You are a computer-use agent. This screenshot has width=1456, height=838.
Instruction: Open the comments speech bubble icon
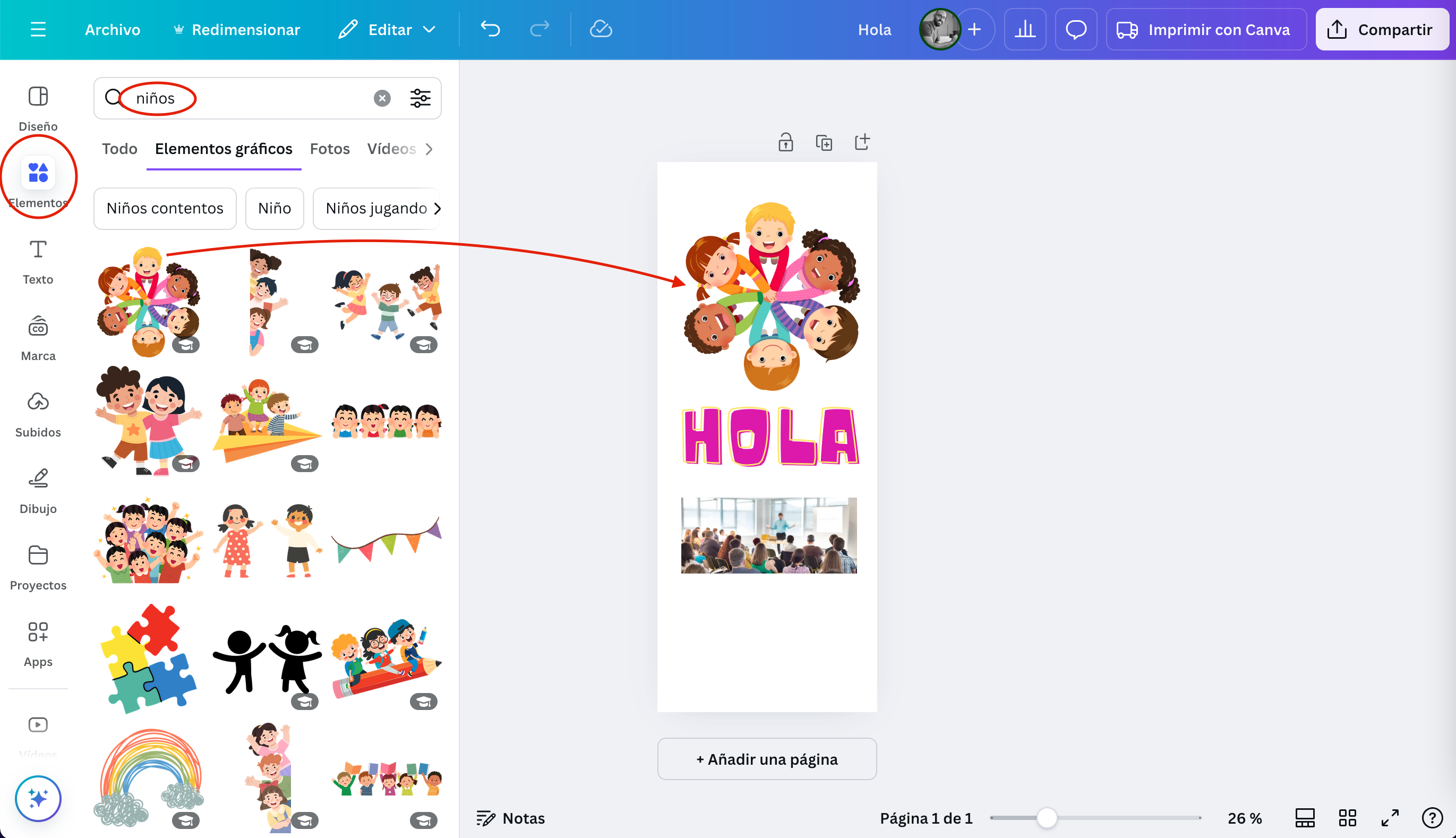(x=1075, y=29)
